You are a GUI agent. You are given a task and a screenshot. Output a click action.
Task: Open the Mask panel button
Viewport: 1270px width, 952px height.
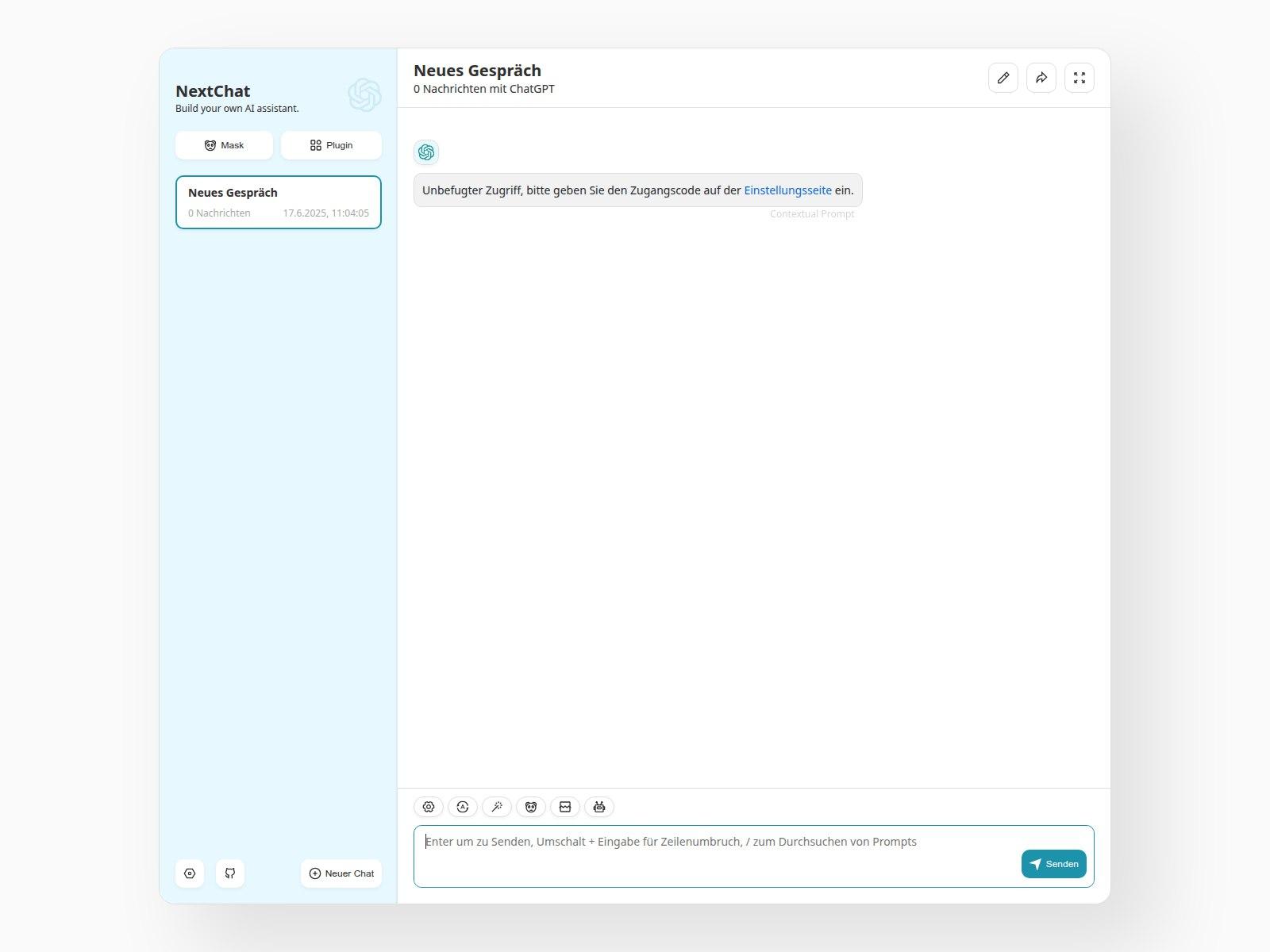pyautogui.click(x=224, y=145)
